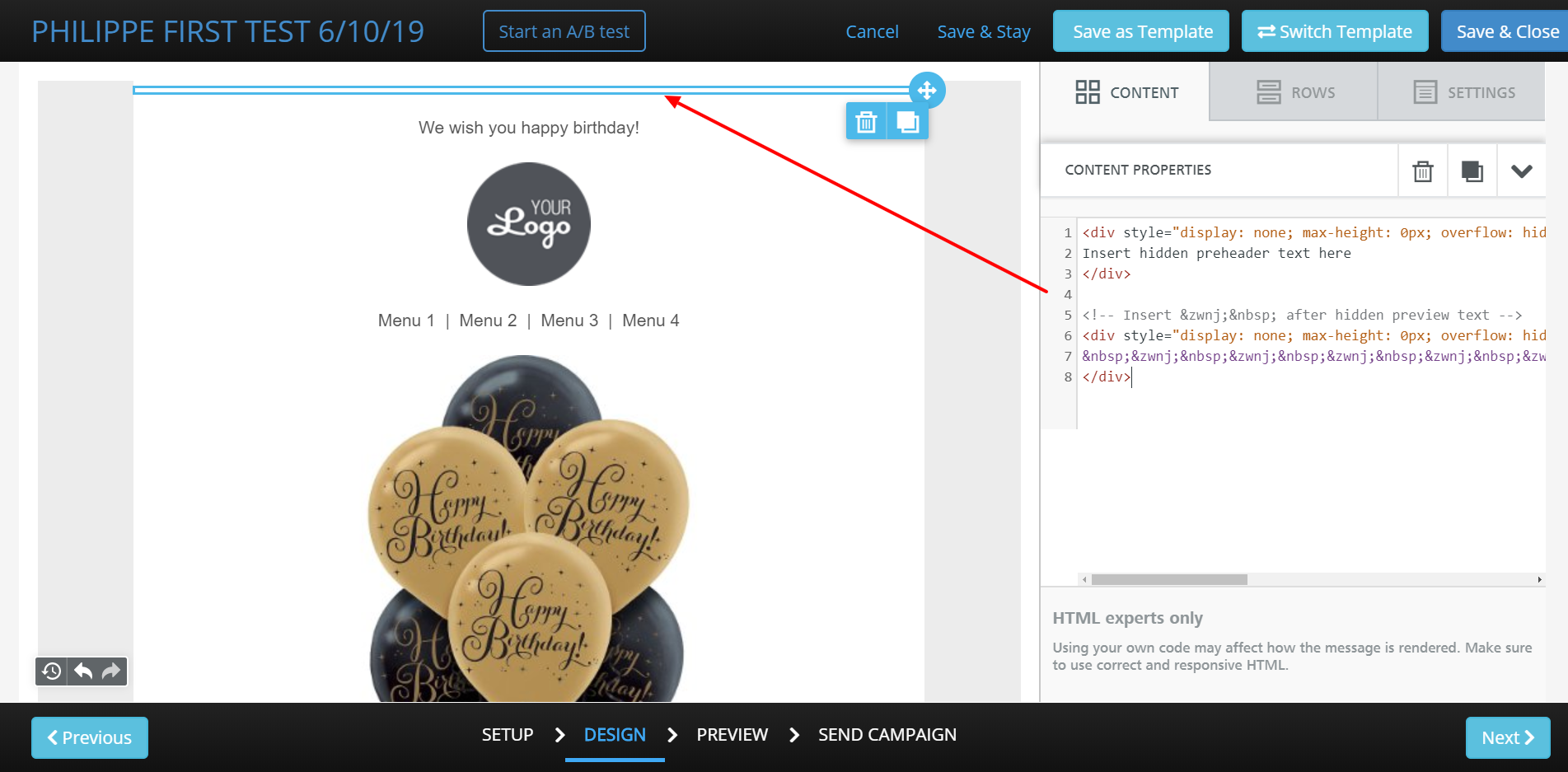Select the Content grid icon in sidebar
Viewport: 1568px width, 772px height.
(x=1087, y=92)
